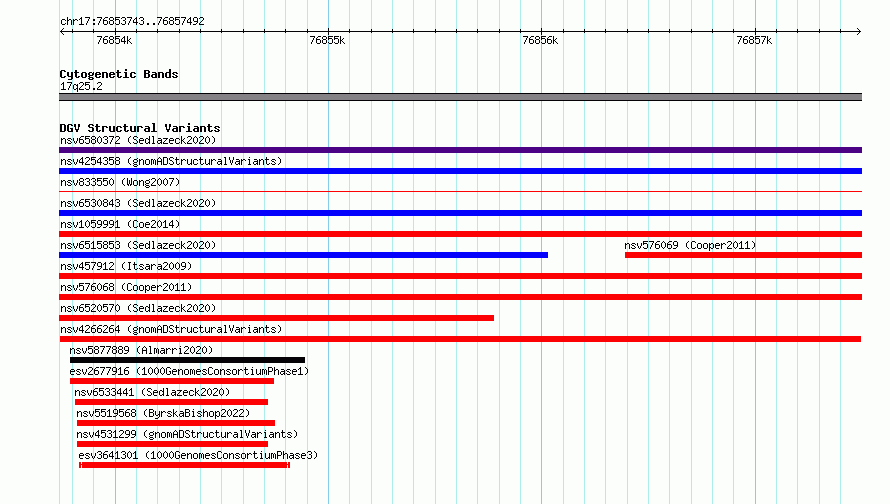Click the nsv6580372 (Sedlazeck2020) variant label
Screen dimensions: 890x504
[x=138, y=140]
